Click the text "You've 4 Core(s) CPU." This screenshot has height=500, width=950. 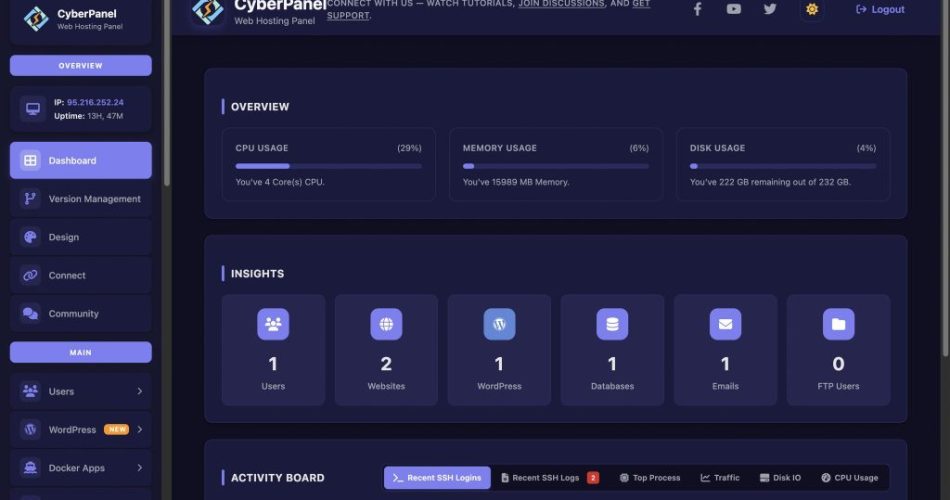280,182
